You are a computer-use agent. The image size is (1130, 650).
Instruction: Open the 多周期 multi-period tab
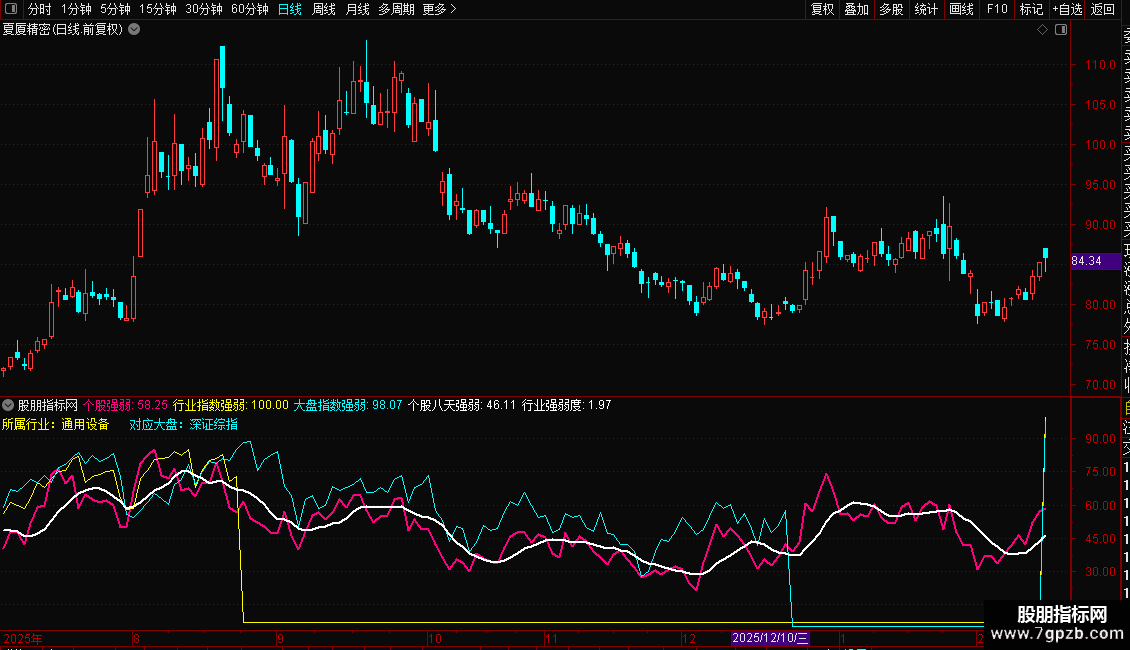(397, 9)
